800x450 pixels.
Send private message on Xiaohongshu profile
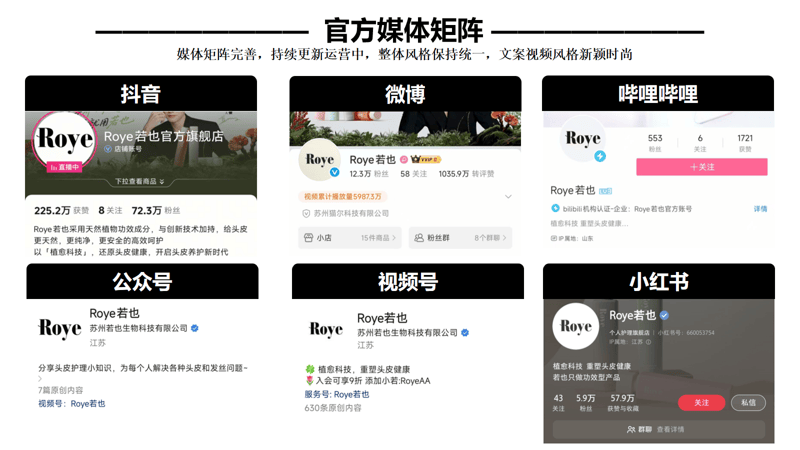(748, 402)
